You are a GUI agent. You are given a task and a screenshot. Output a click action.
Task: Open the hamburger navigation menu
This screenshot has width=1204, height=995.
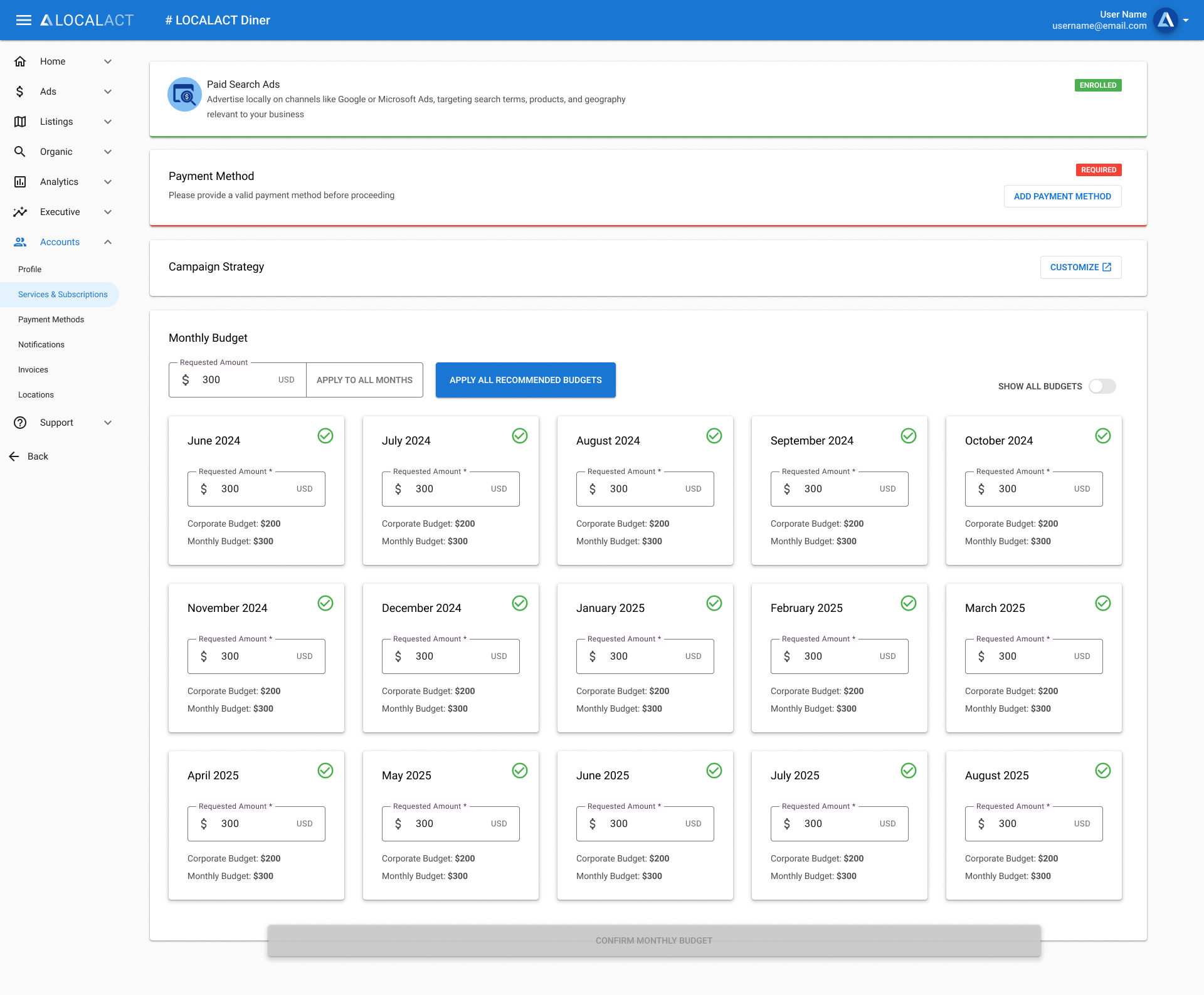24,20
